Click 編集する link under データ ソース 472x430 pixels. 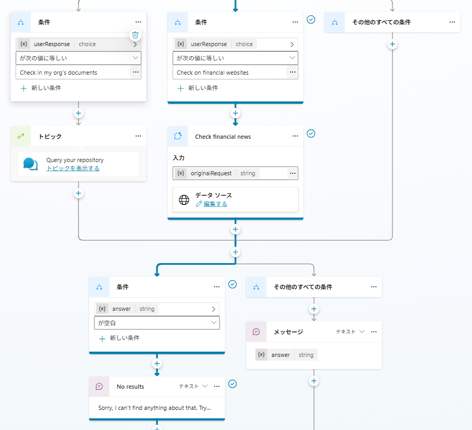tap(215, 204)
